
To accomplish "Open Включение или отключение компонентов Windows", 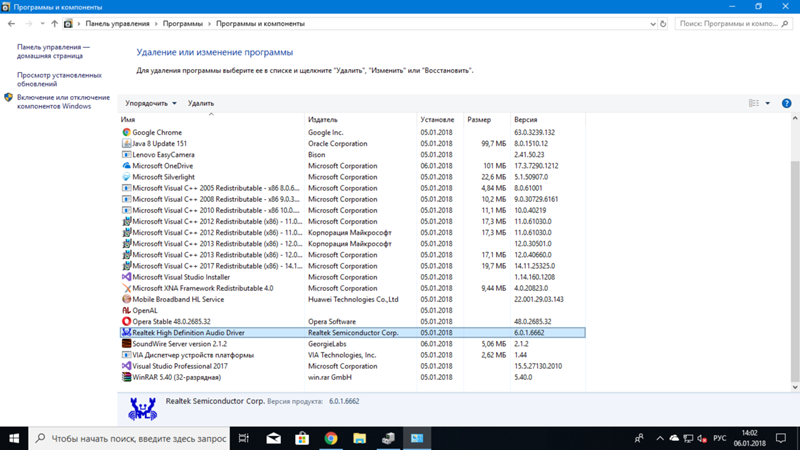I will click(63, 102).
